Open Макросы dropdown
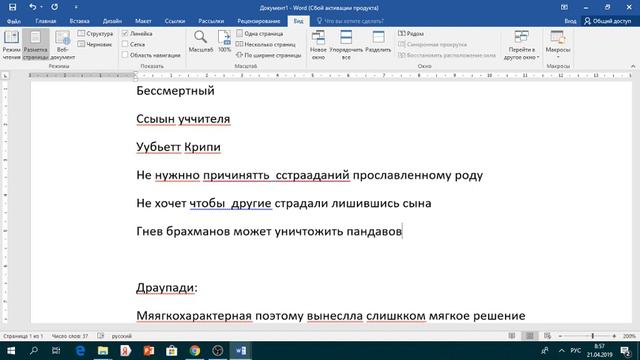Screen dimensions: 640x360 [558, 45]
